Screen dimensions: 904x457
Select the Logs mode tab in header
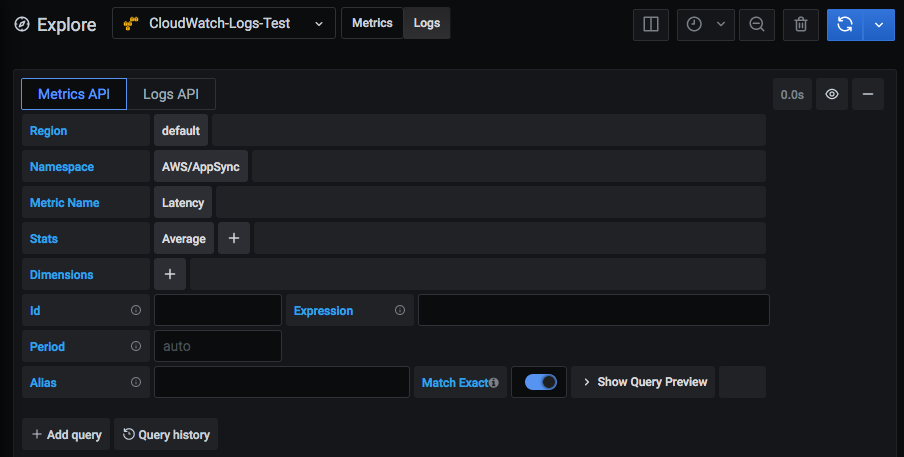pos(426,23)
